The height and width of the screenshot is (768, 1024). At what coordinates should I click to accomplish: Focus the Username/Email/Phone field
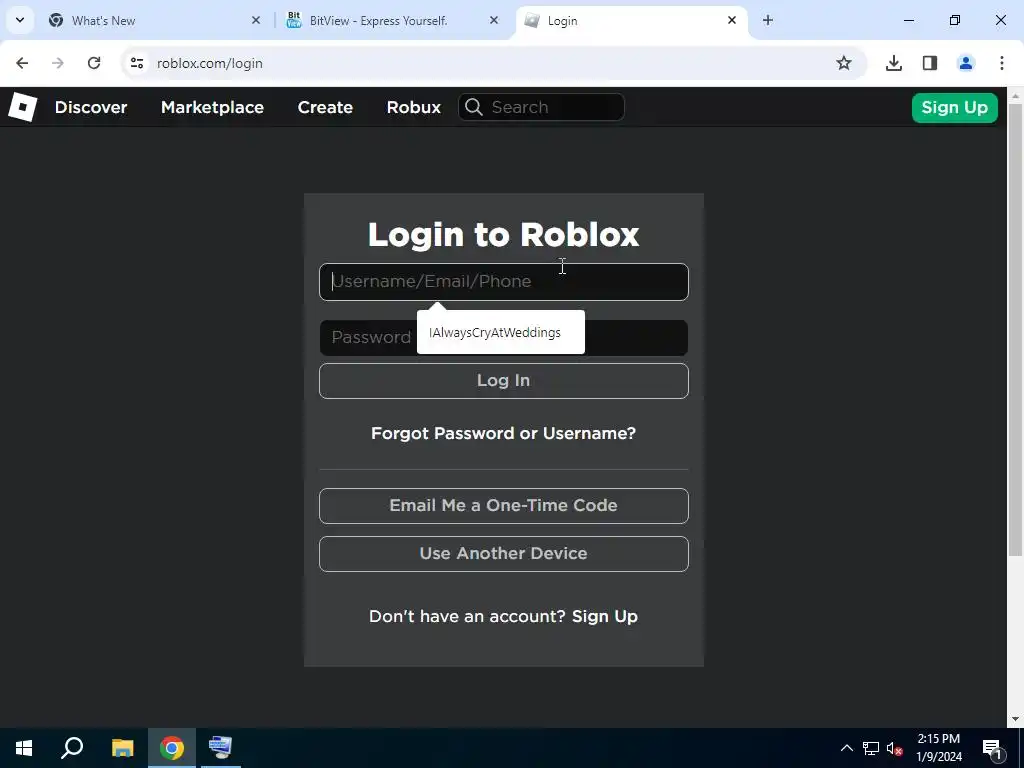(504, 281)
